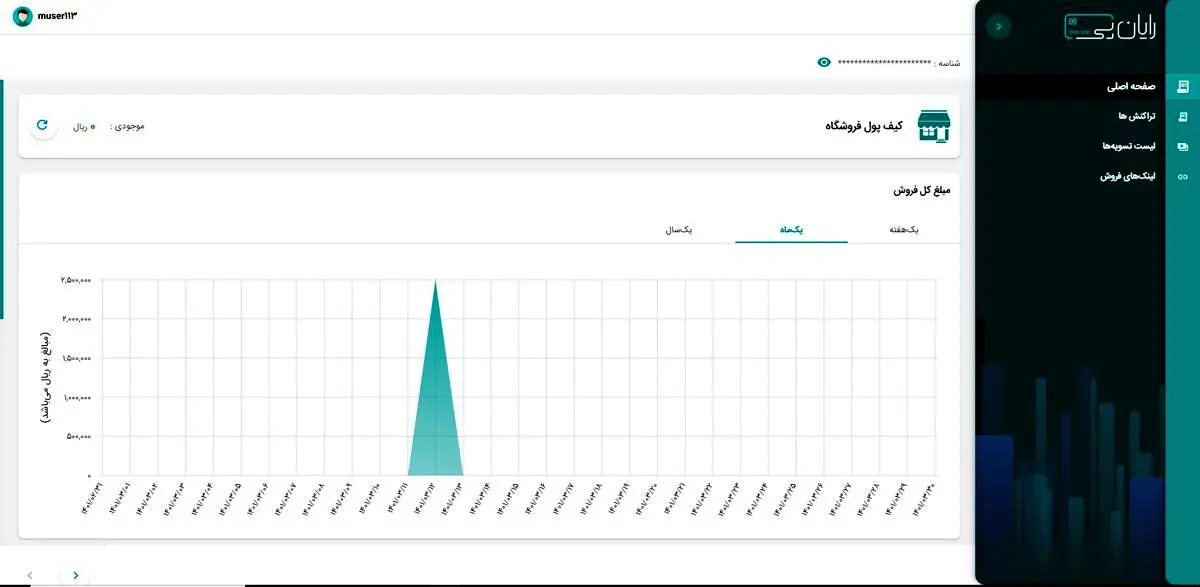Viewport: 1200px width, 587px height.
Task: Click the 1,500,000 y-axis label
Action: click(x=76, y=358)
